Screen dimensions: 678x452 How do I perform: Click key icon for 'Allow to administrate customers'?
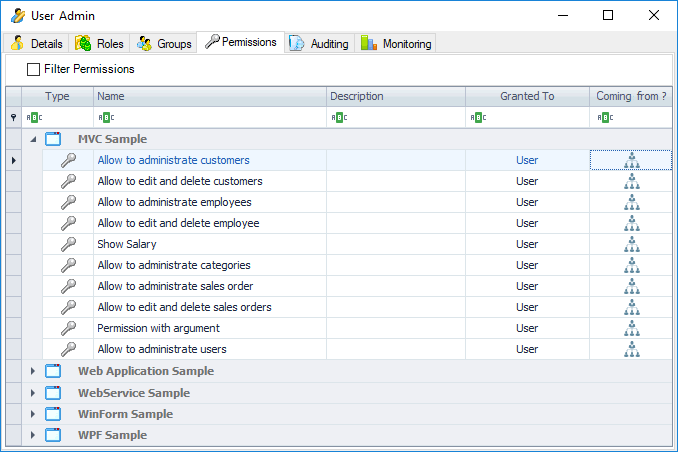68,160
